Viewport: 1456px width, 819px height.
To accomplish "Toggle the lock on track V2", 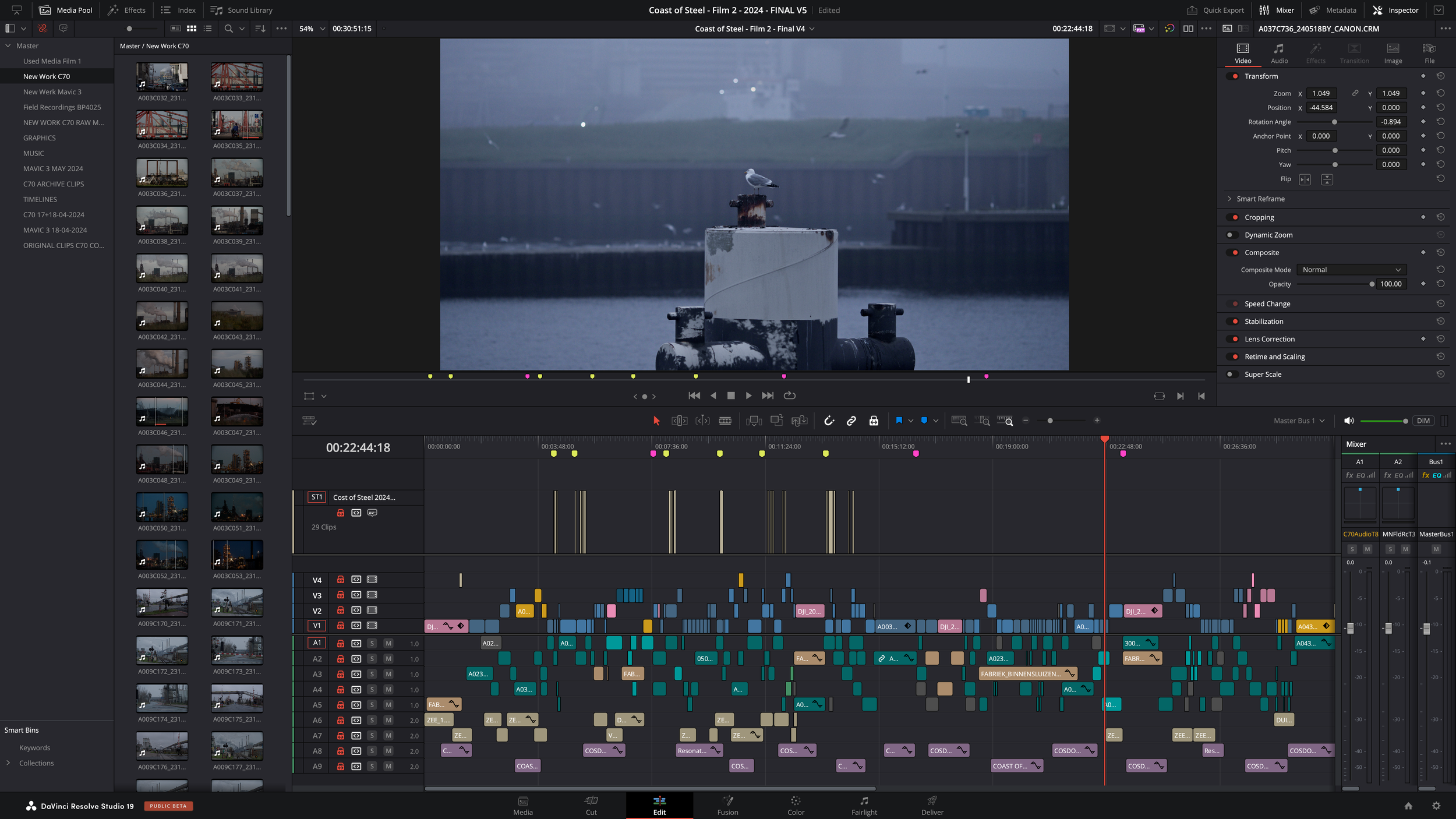I will [341, 610].
